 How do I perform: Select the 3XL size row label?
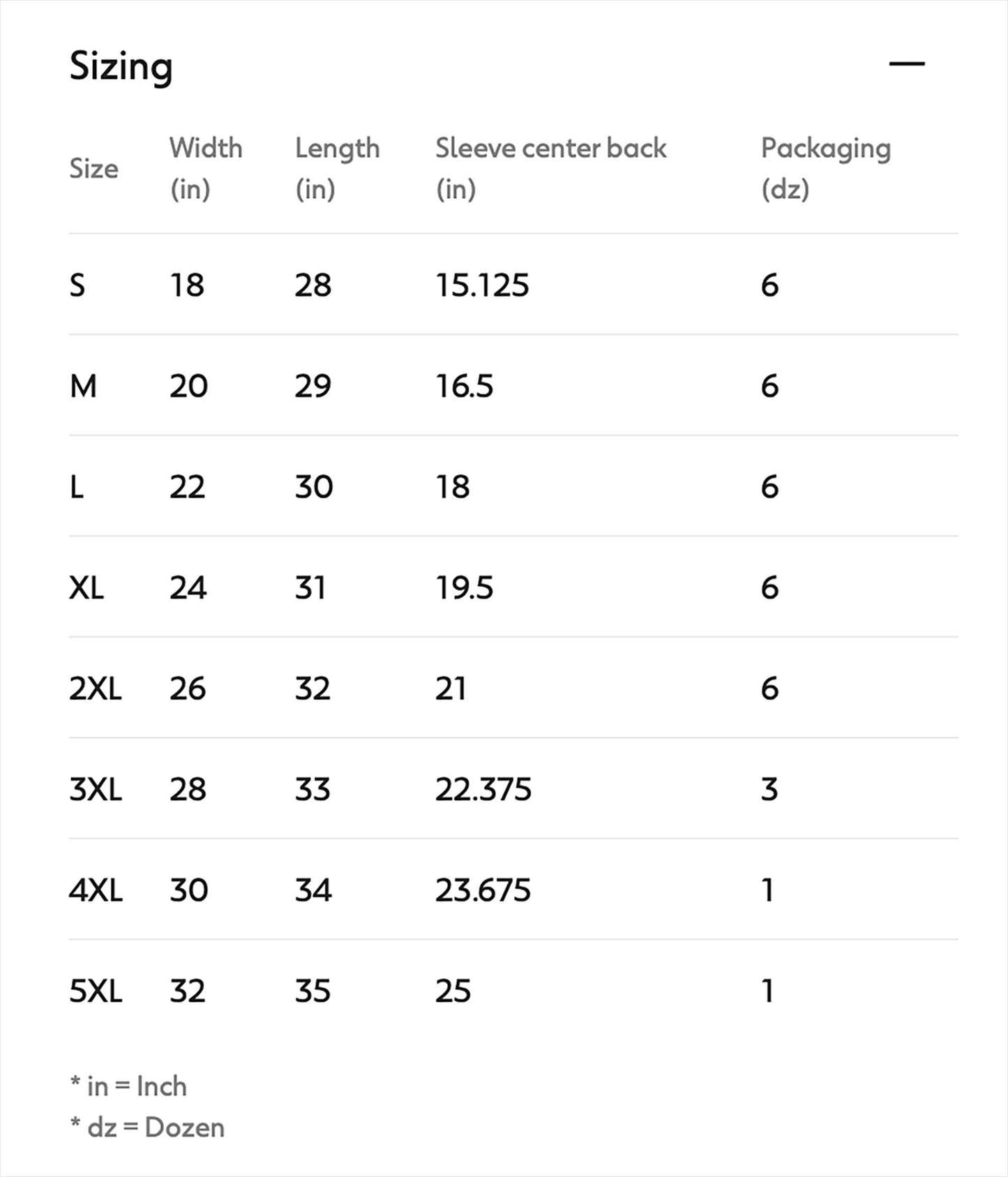tap(94, 789)
